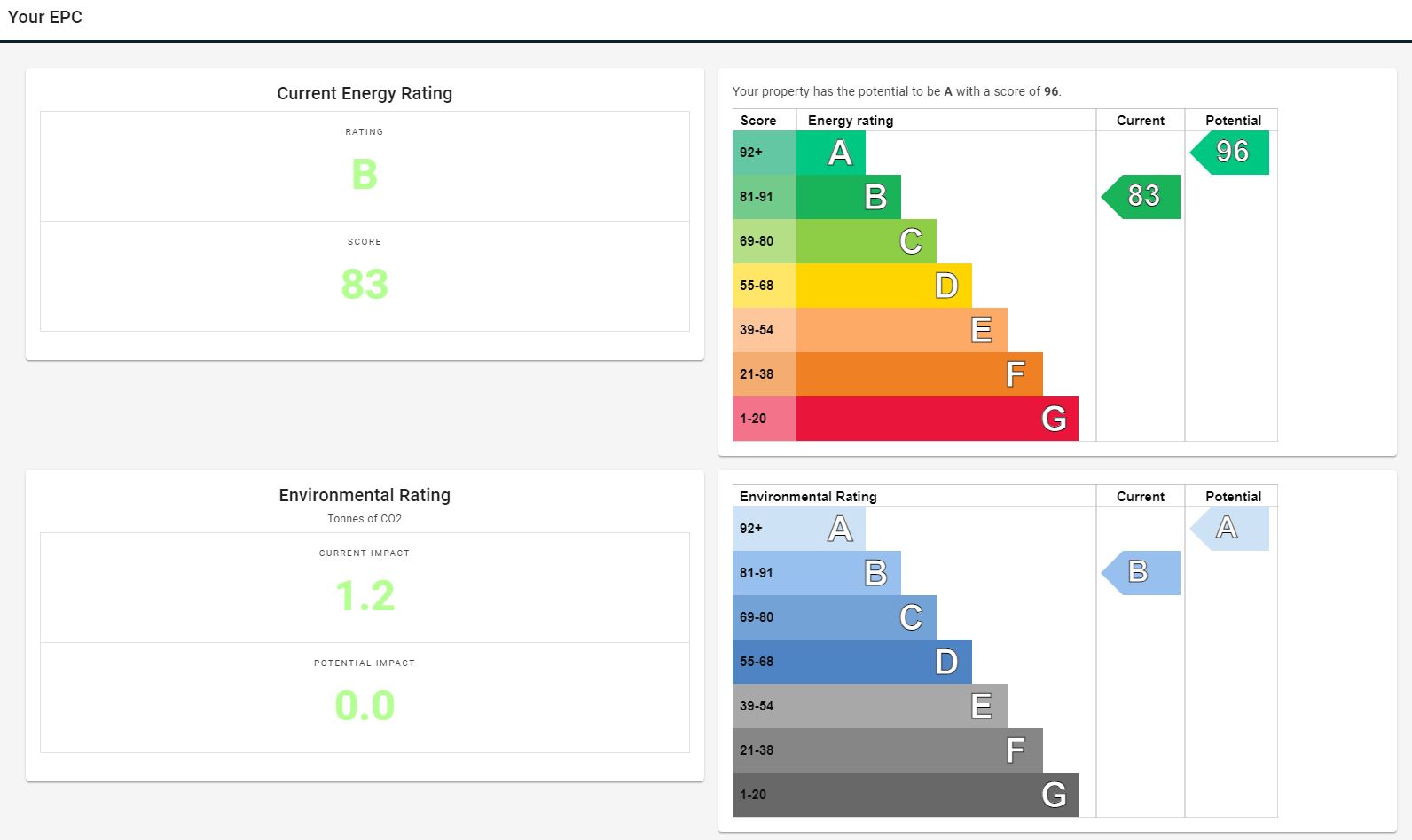This screenshot has height=840, width=1412.
Task: Click the Current Energy Rating card title
Action: click(365, 93)
